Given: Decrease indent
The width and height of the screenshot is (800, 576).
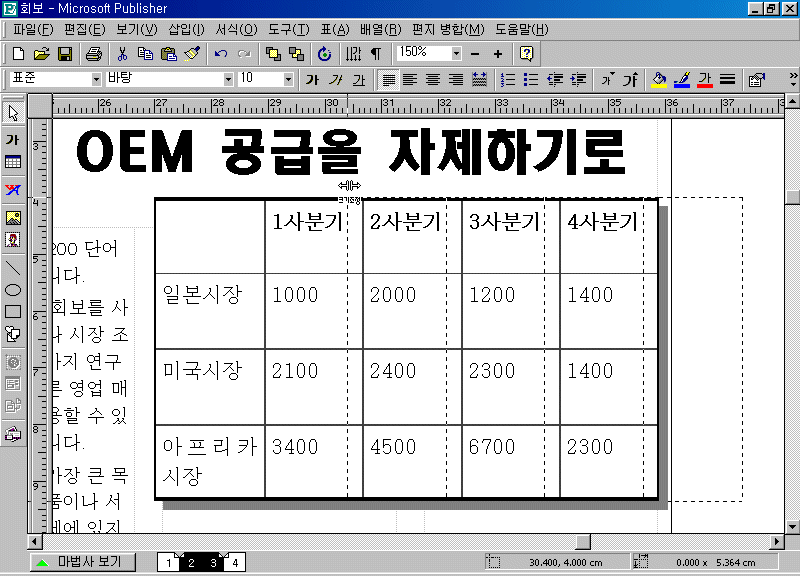Looking at the screenshot, I should [555, 80].
